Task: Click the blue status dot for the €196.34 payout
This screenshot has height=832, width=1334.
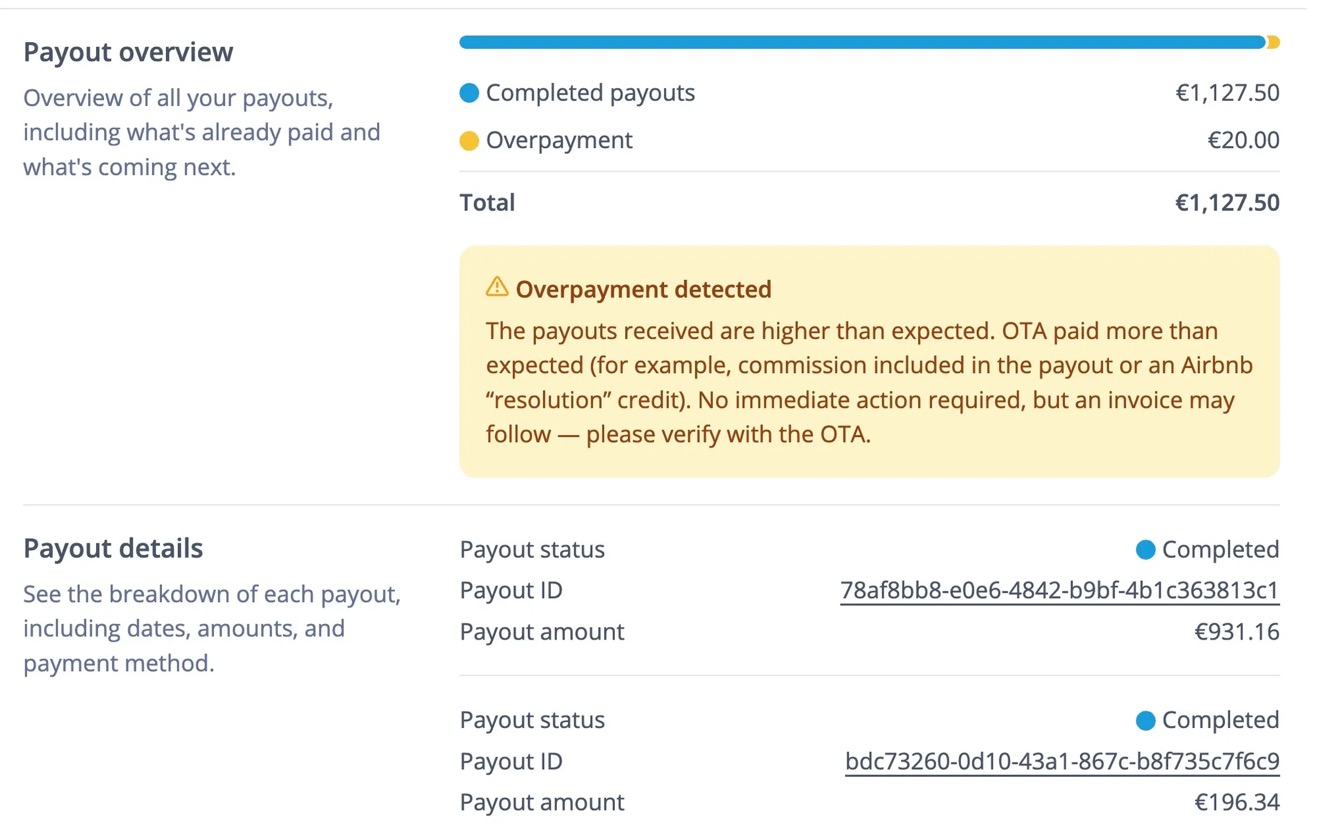Action: pyautogui.click(x=1146, y=721)
